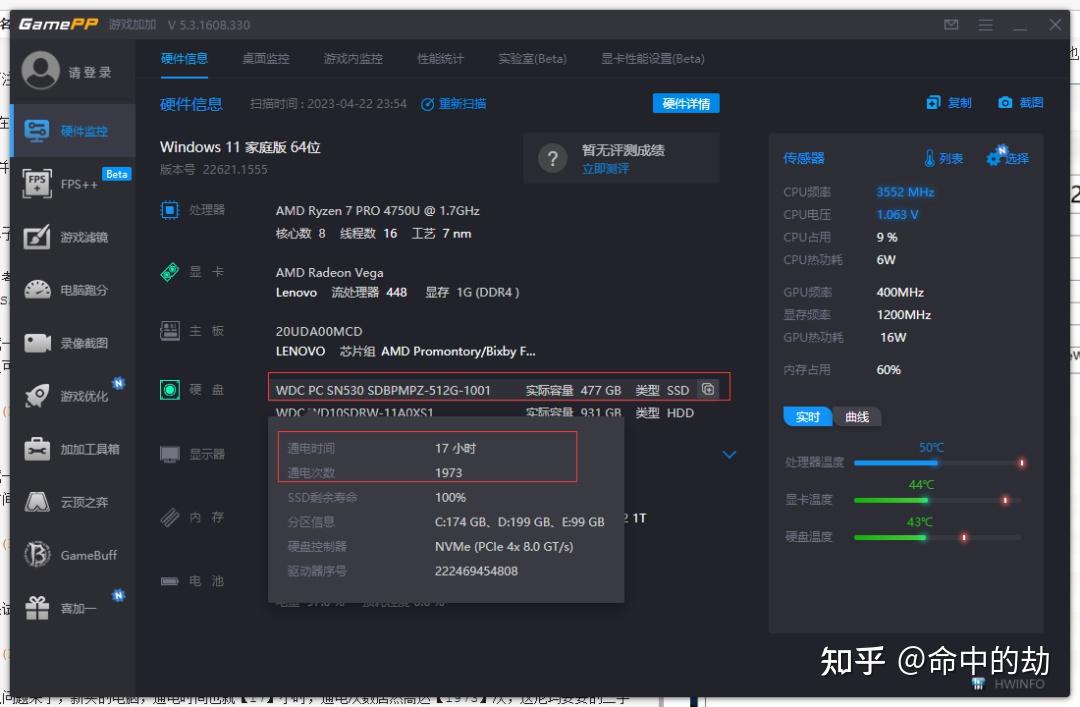Click the 内存占用 60% value

pos(889,370)
